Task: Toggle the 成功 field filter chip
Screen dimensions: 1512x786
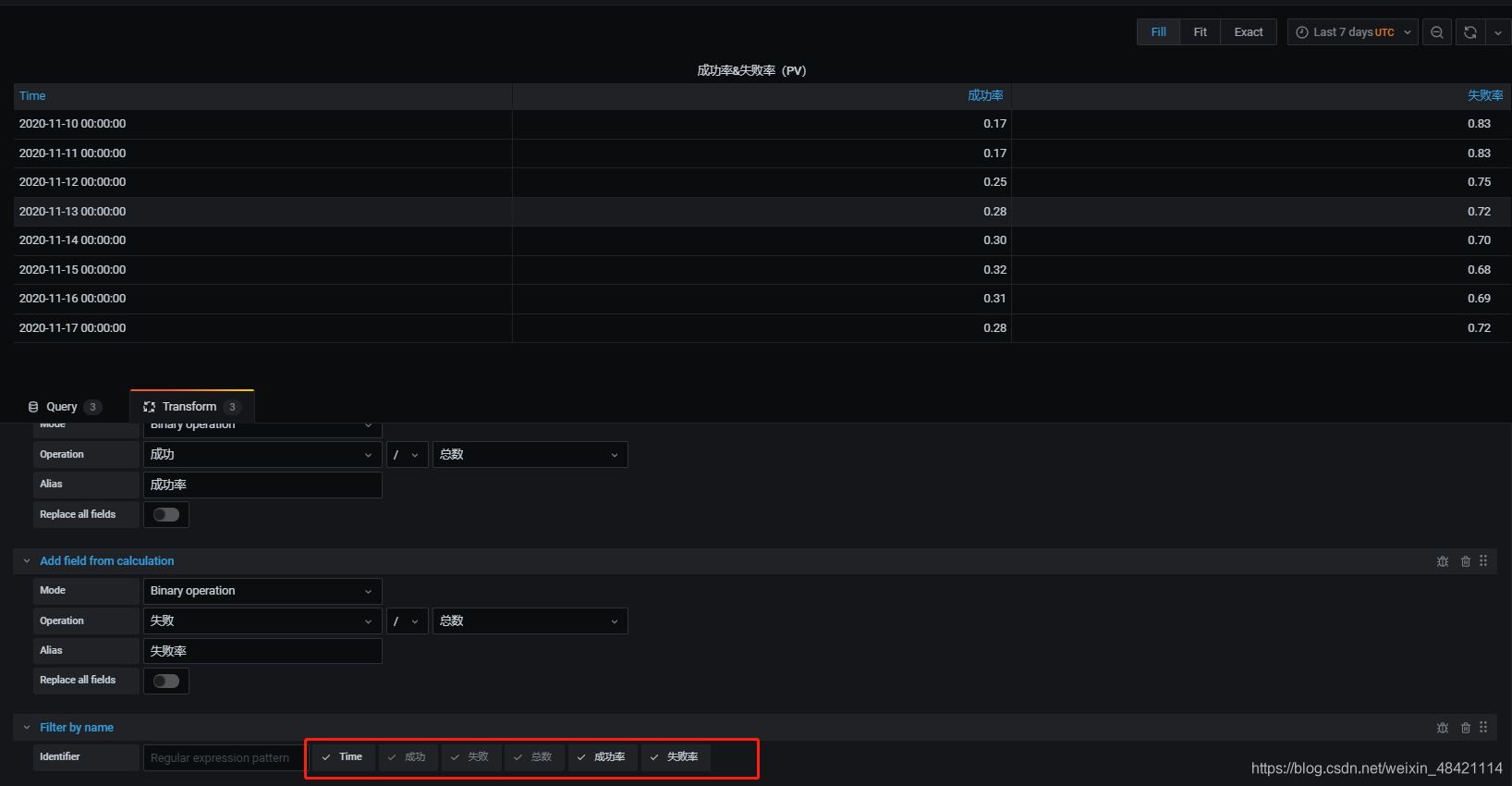Action: 408,757
